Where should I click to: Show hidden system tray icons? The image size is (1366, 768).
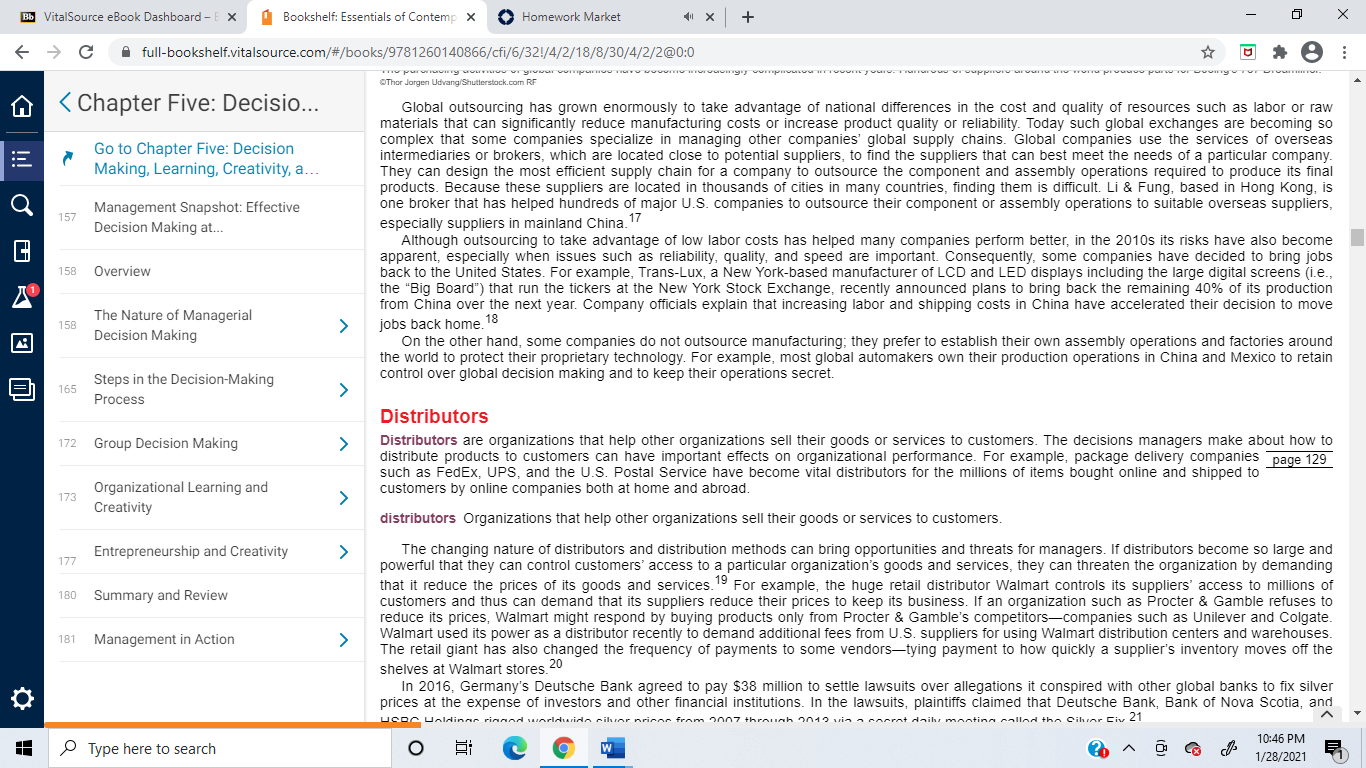pos(1129,748)
